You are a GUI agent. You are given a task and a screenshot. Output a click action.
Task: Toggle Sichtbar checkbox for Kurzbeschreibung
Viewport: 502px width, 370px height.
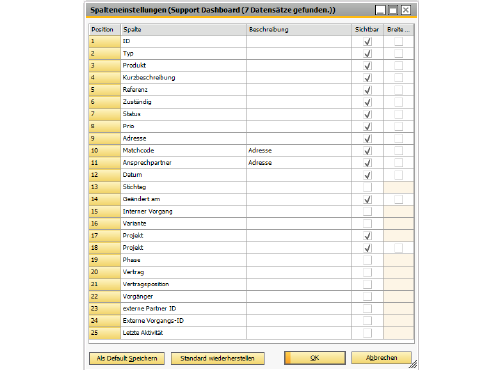(367, 78)
